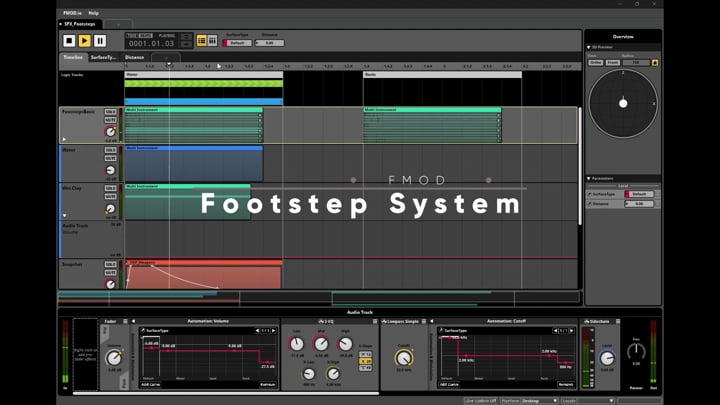Open the Help menu
This screenshot has height=405, width=720.
[93, 13]
